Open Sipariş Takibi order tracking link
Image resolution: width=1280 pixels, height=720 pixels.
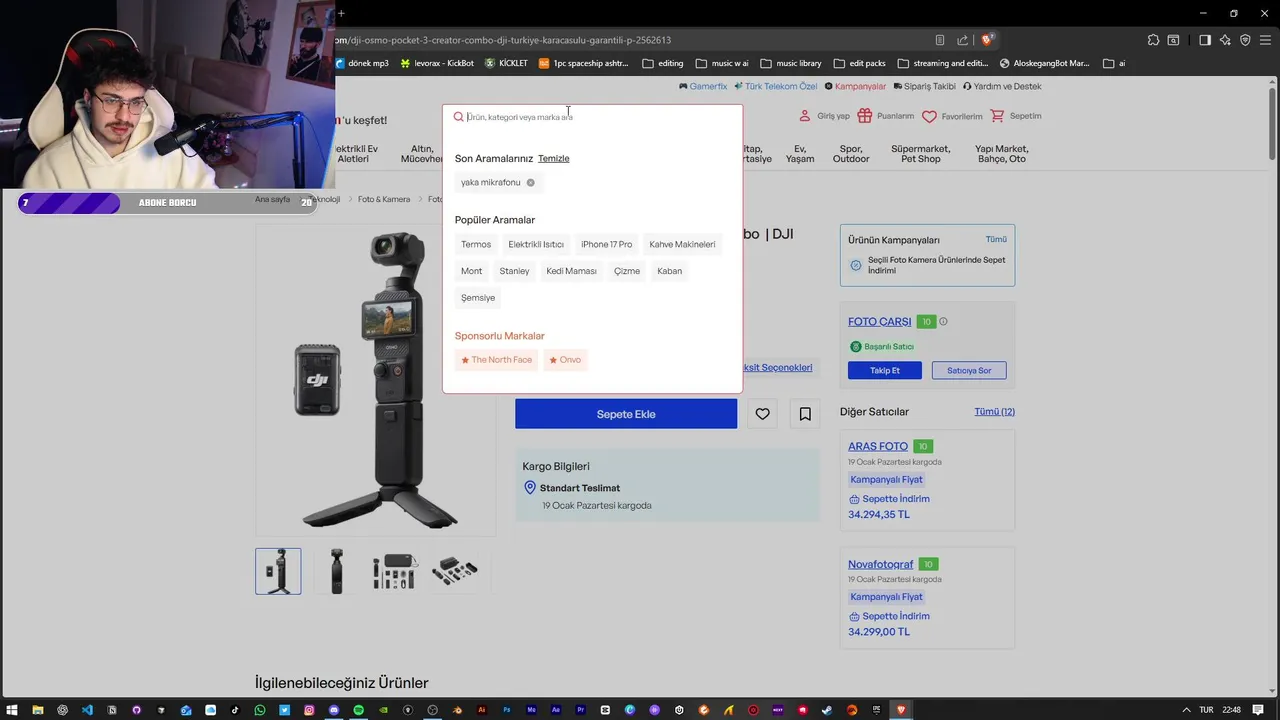tap(924, 87)
